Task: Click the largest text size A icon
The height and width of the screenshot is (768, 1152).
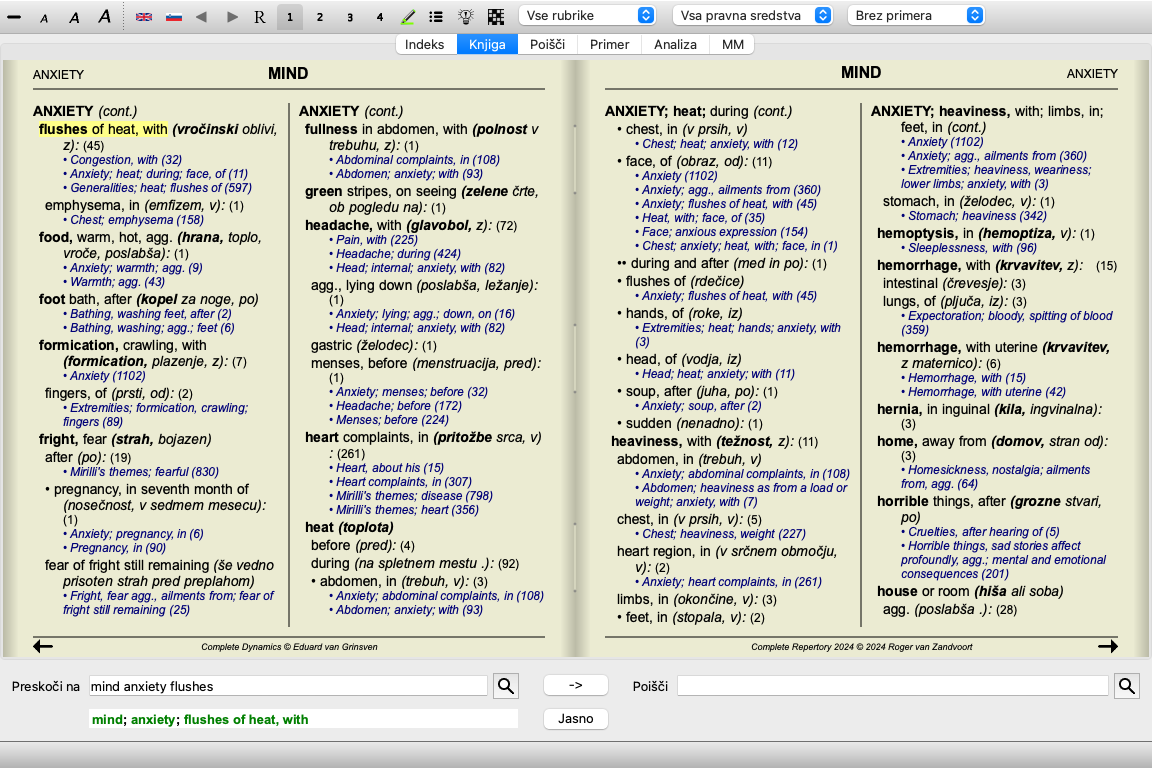Action: tap(104, 17)
